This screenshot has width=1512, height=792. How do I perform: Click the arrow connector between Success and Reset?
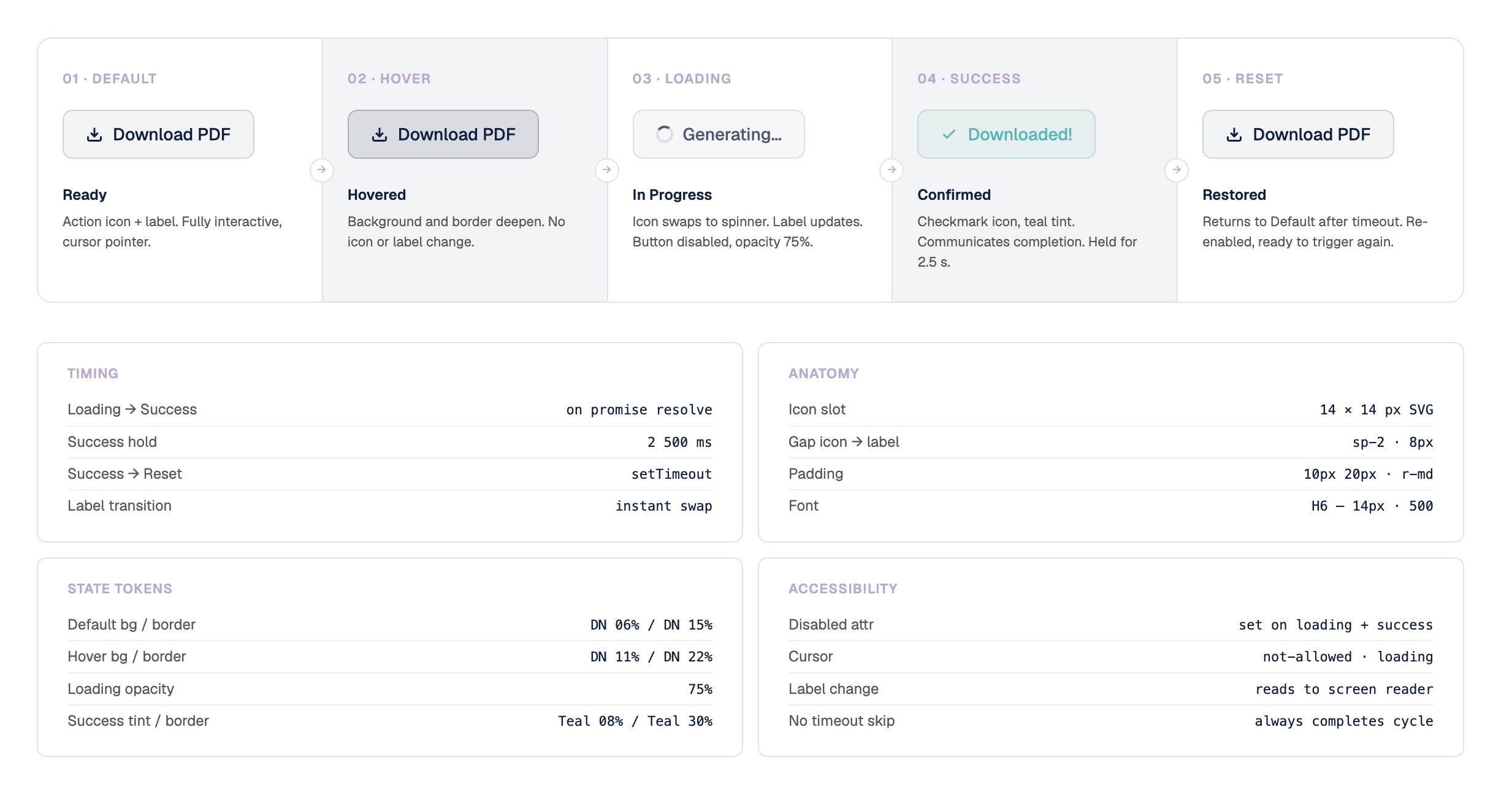tap(1177, 170)
